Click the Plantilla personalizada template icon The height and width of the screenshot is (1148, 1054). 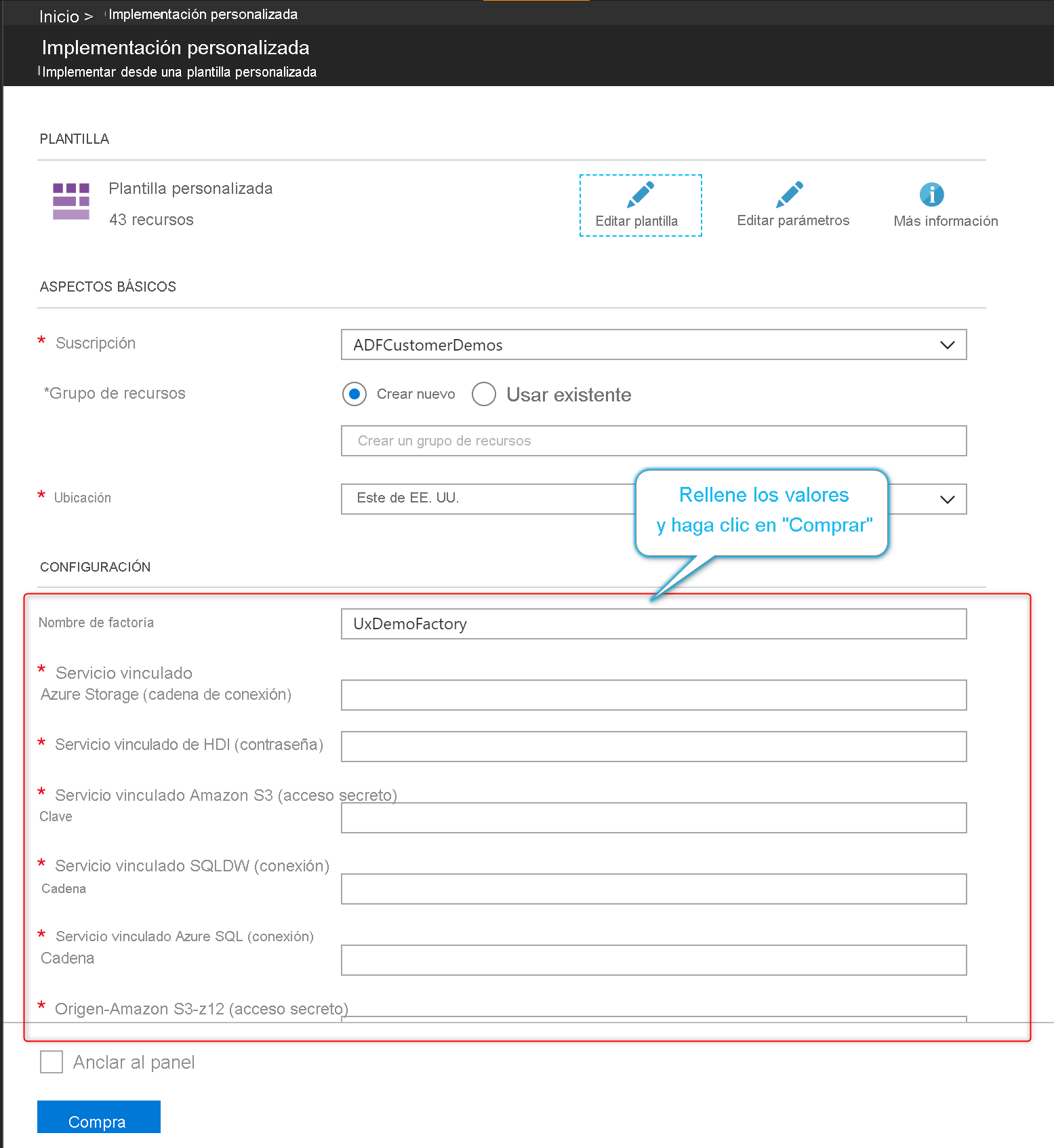tap(71, 201)
